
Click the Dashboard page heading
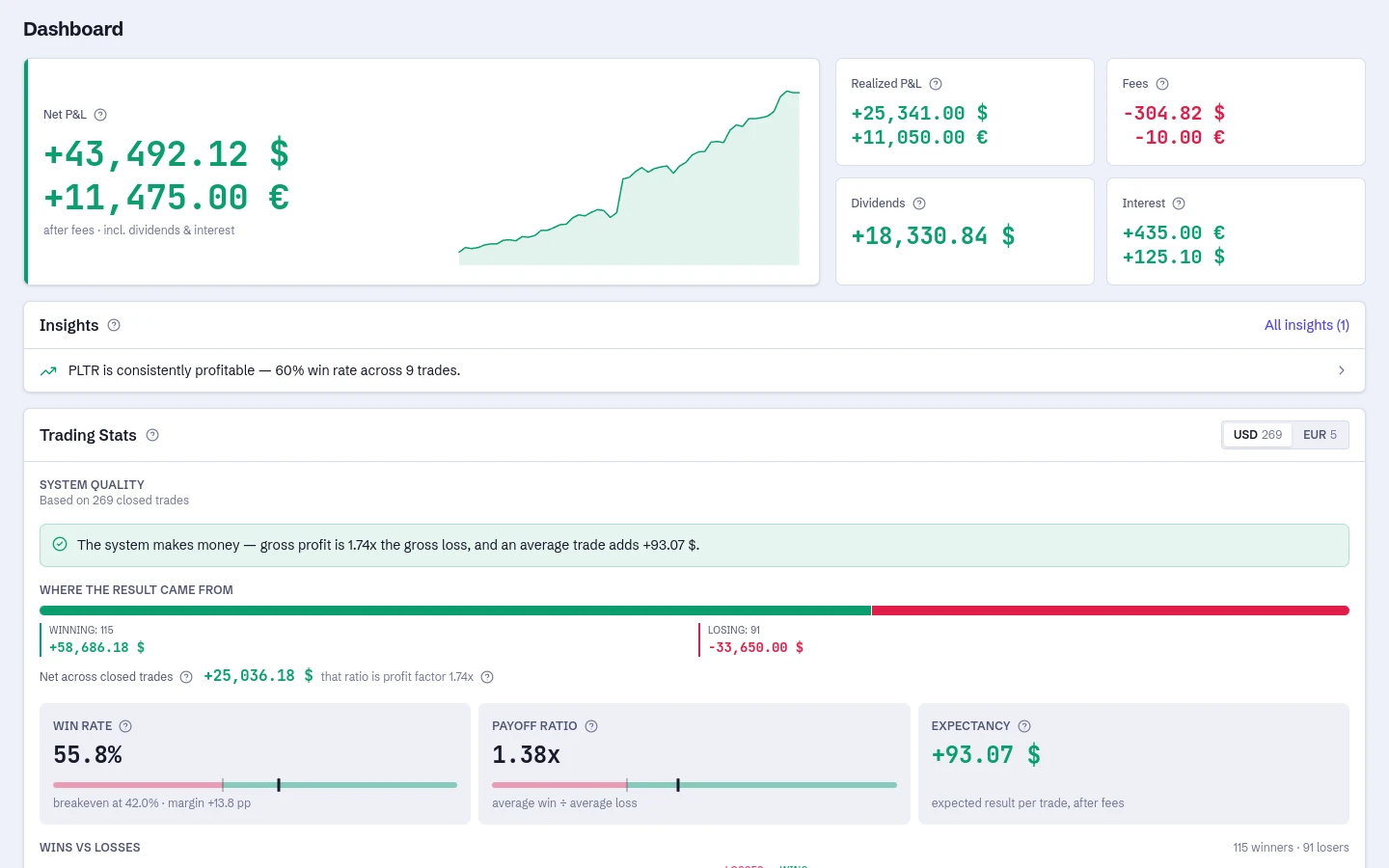click(73, 29)
